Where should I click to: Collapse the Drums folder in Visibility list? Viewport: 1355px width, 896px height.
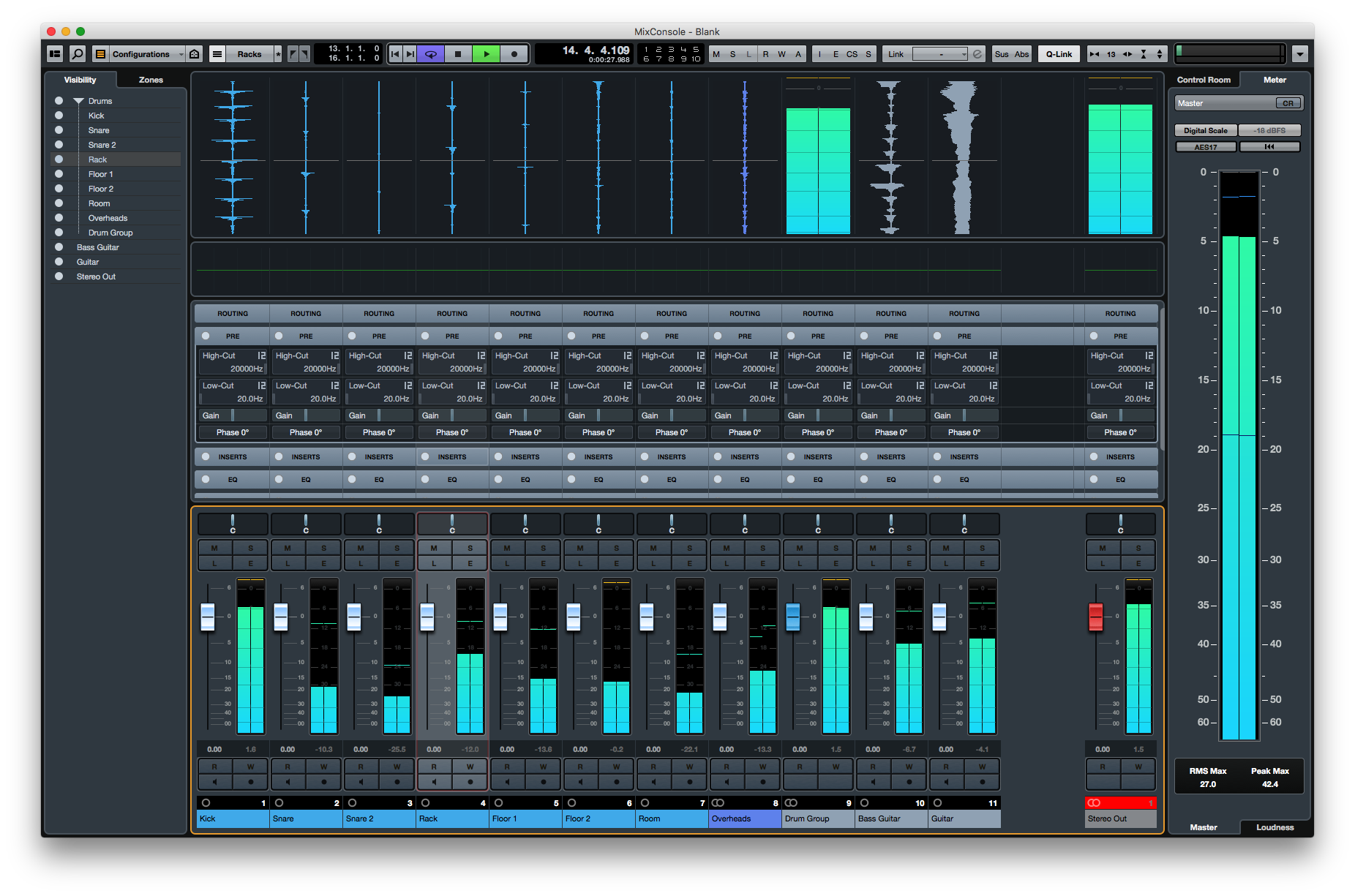click(x=78, y=101)
